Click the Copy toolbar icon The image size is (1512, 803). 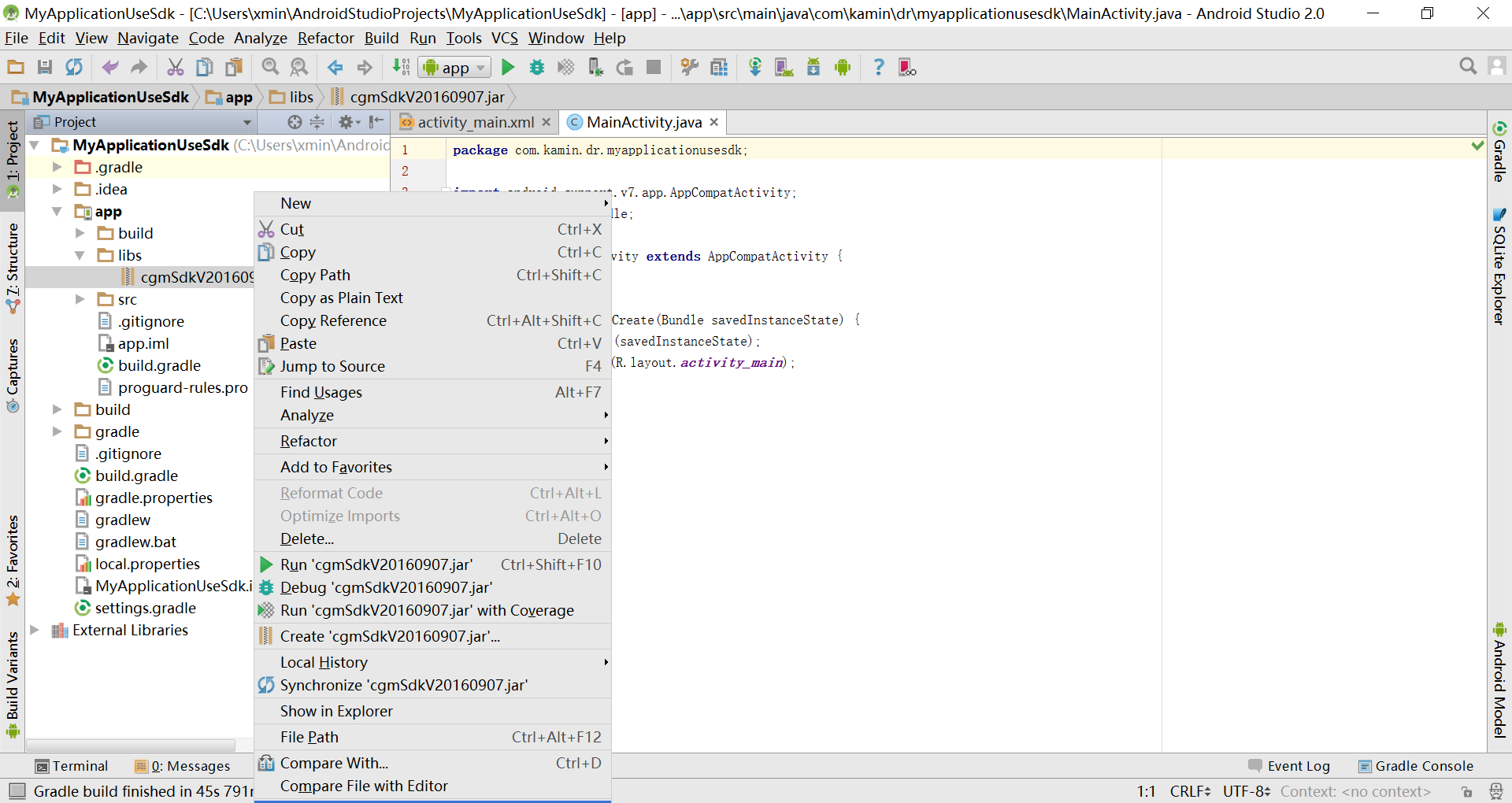tap(204, 68)
